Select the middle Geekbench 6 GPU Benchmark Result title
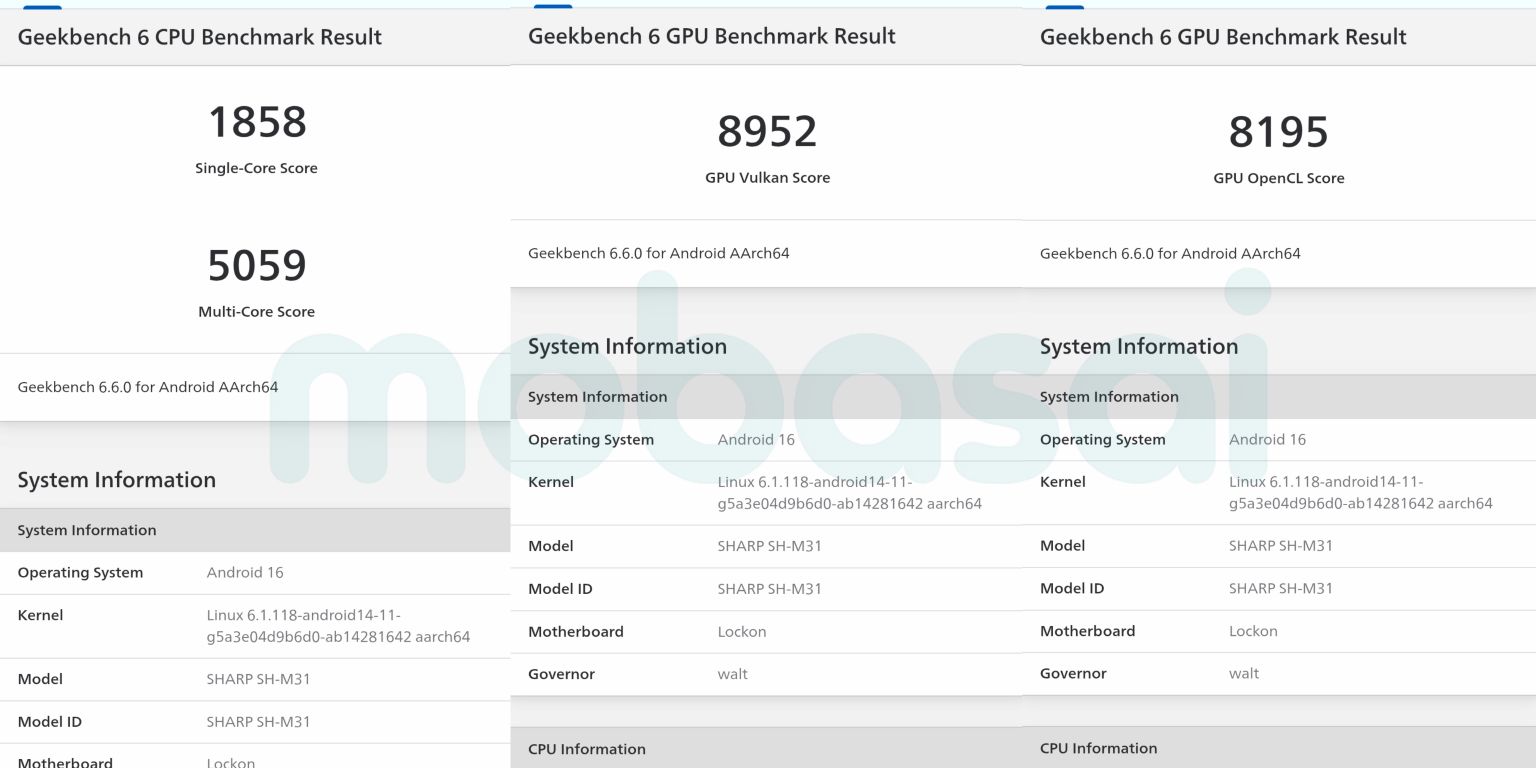Image resolution: width=1536 pixels, height=768 pixels. (712, 36)
